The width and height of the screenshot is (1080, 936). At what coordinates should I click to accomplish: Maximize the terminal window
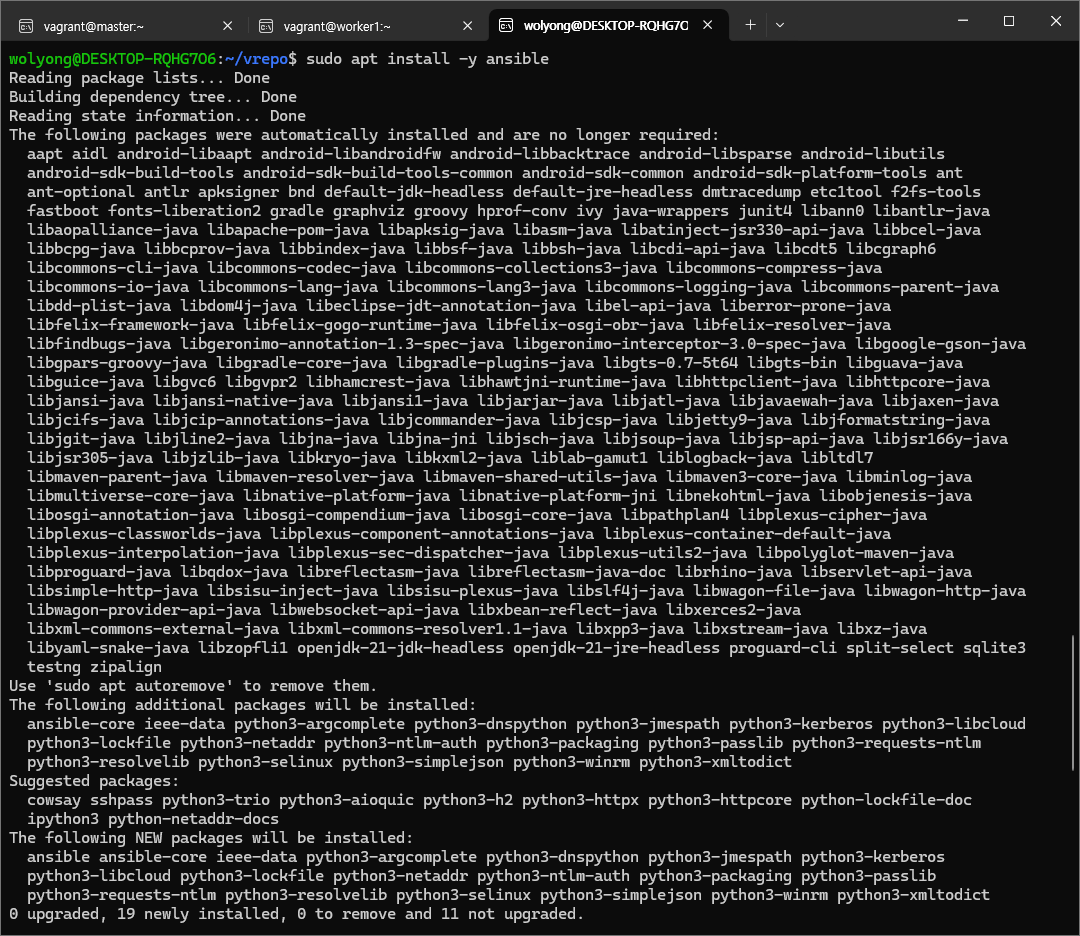point(1008,21)
